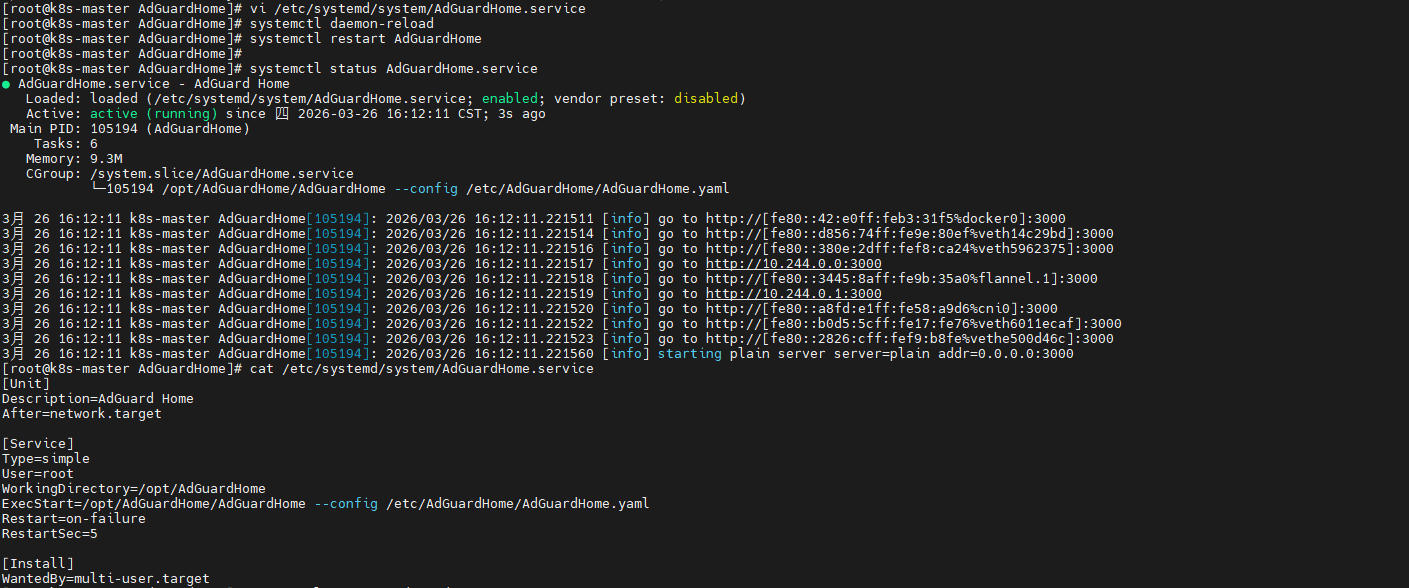Click the veth14c29bd interface URL
The width and height of the screenshot is (1409, 588).
pos(910,234)
